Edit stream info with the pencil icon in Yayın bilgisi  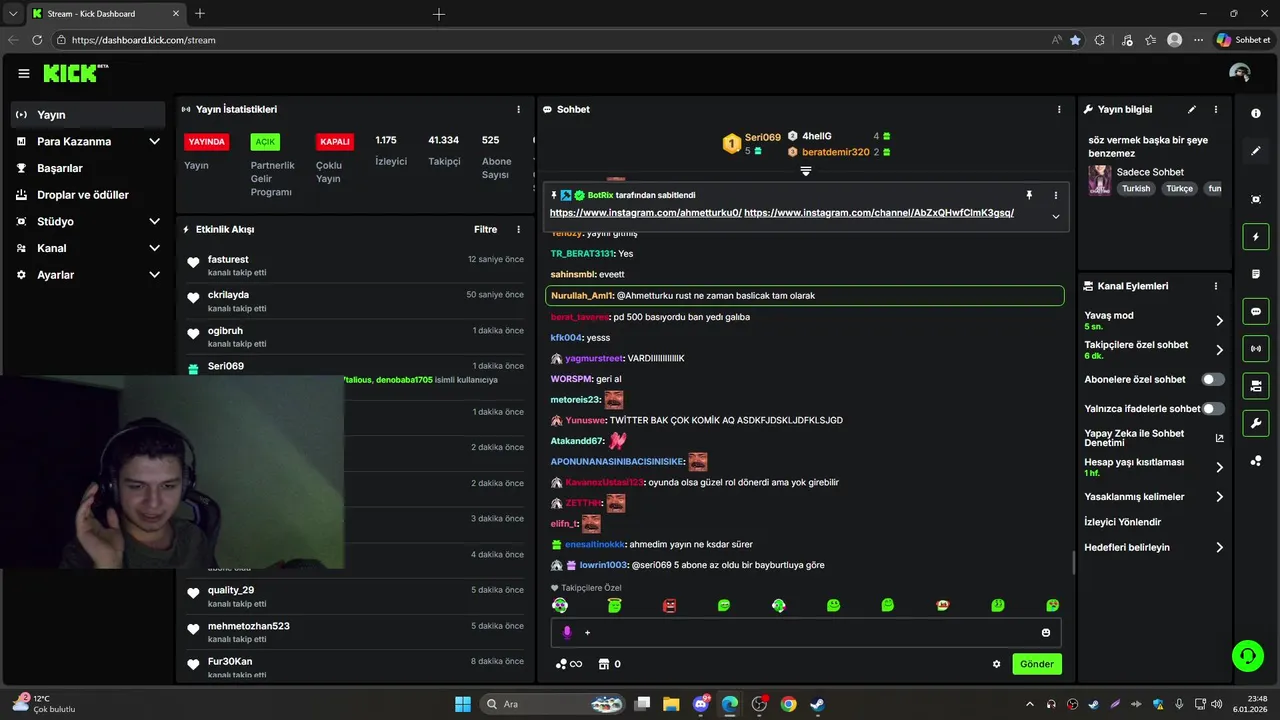[x=1191, y=109]
